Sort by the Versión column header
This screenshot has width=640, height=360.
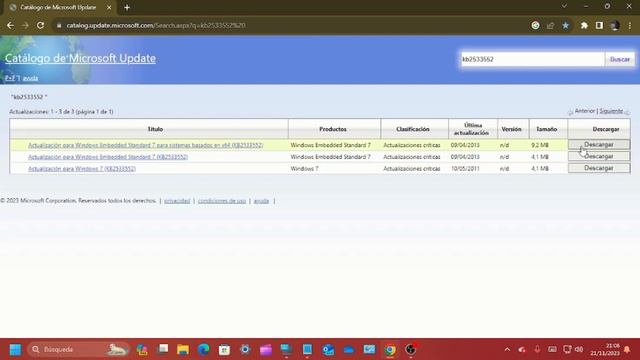point(511,129)
